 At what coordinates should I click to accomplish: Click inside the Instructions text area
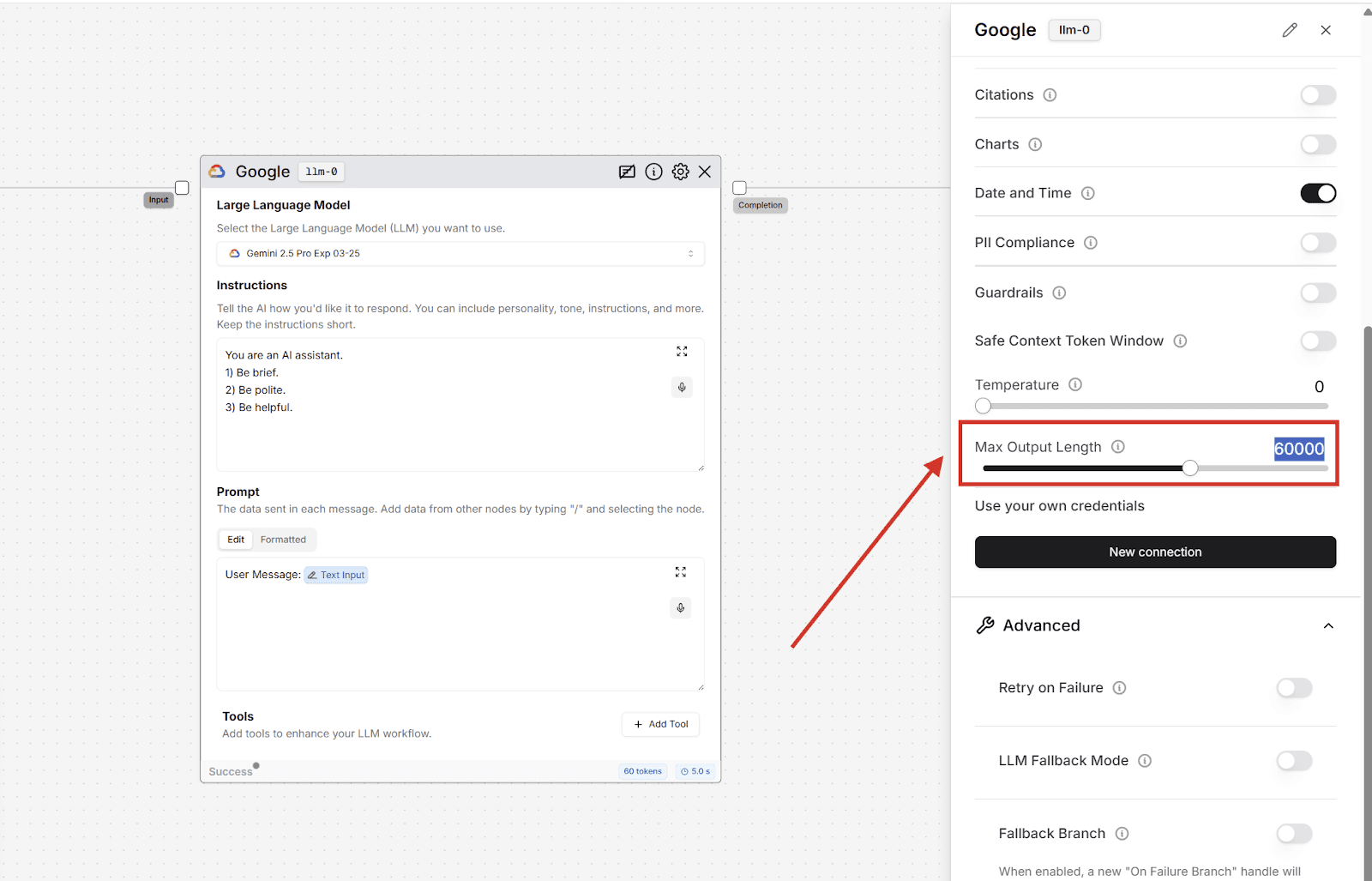pos(460,405)
